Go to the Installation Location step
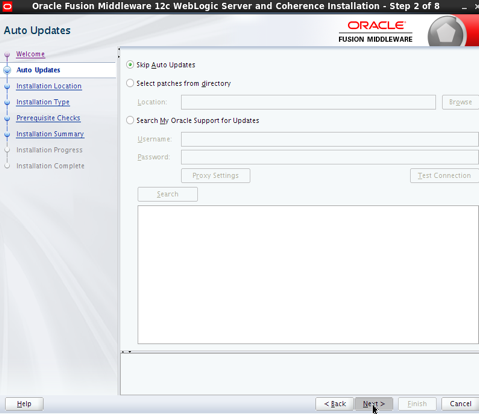Screen dimensions: 479x414 click(49, 86)
